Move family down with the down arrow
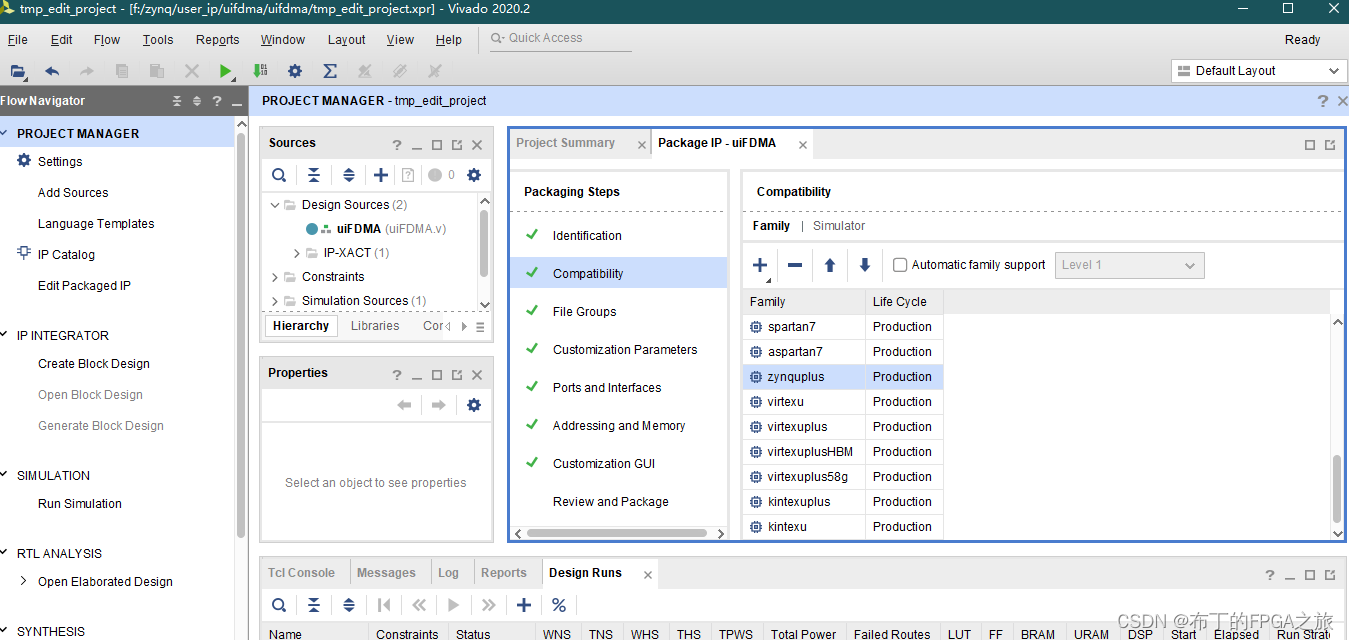Image resolution: width=1349 pixels, height=640 pixels. point(865,265)
